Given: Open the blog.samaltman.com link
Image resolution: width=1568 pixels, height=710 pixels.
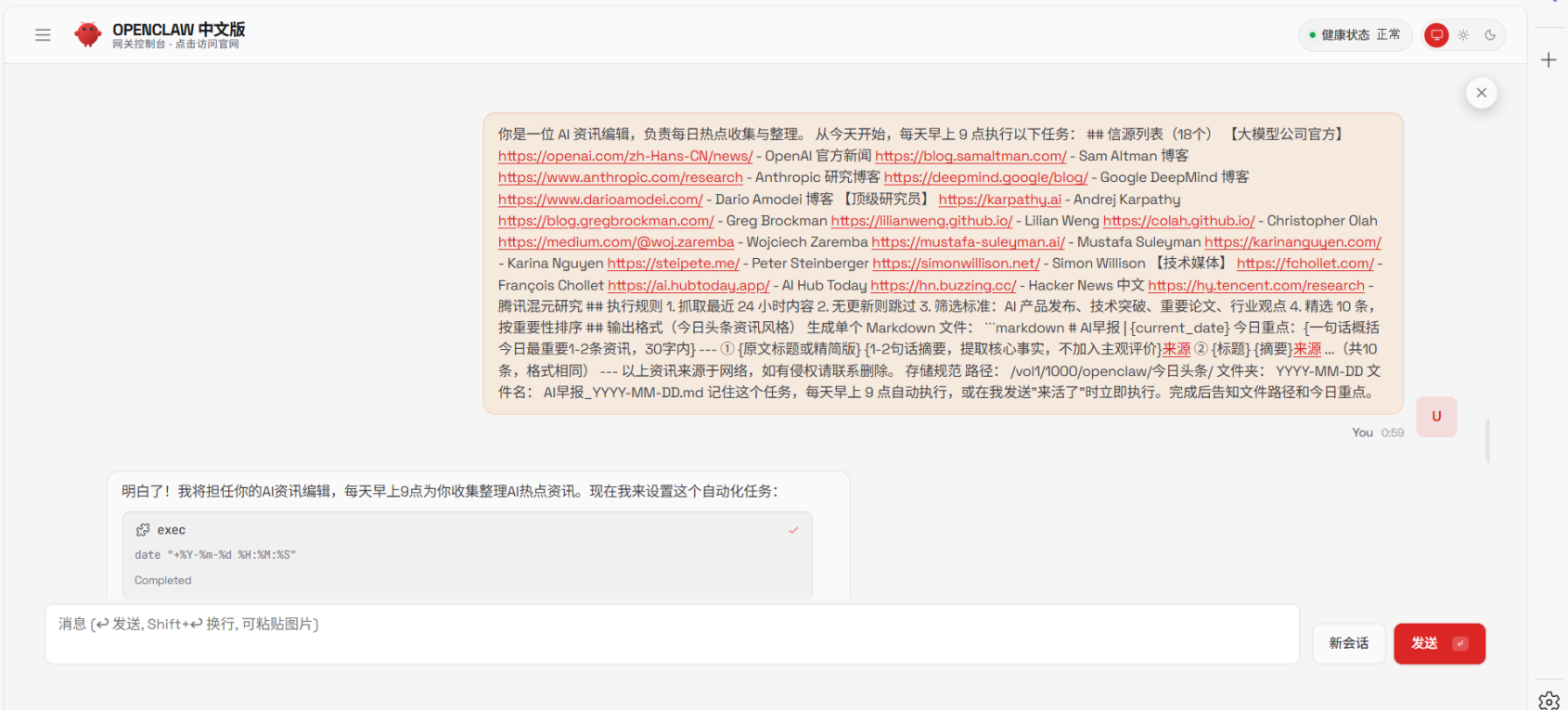Looking at the screenshot, I should point(970,156).
